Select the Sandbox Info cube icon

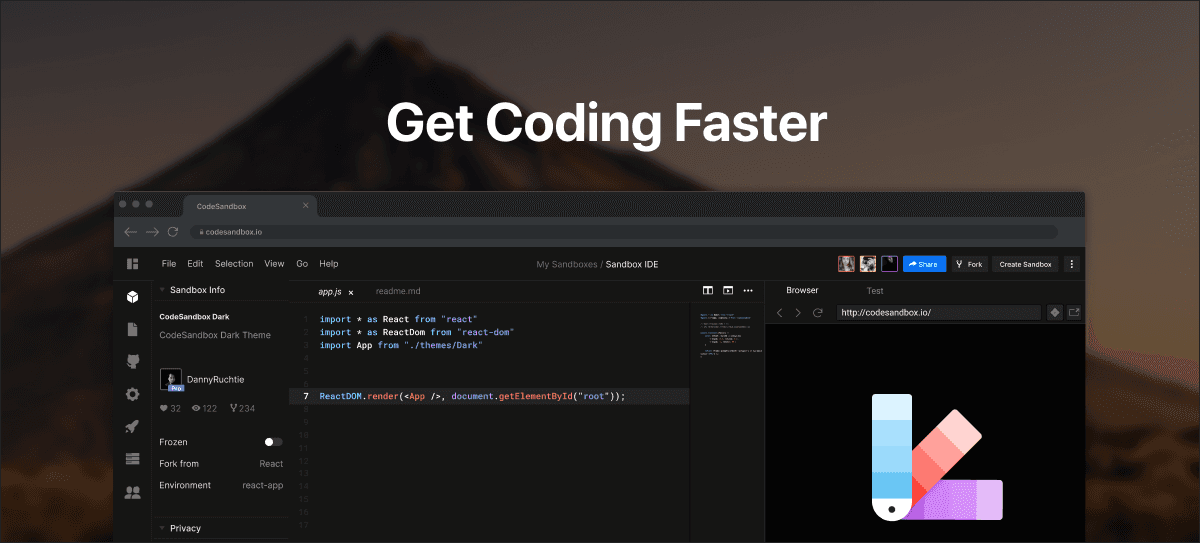point(132,297)
